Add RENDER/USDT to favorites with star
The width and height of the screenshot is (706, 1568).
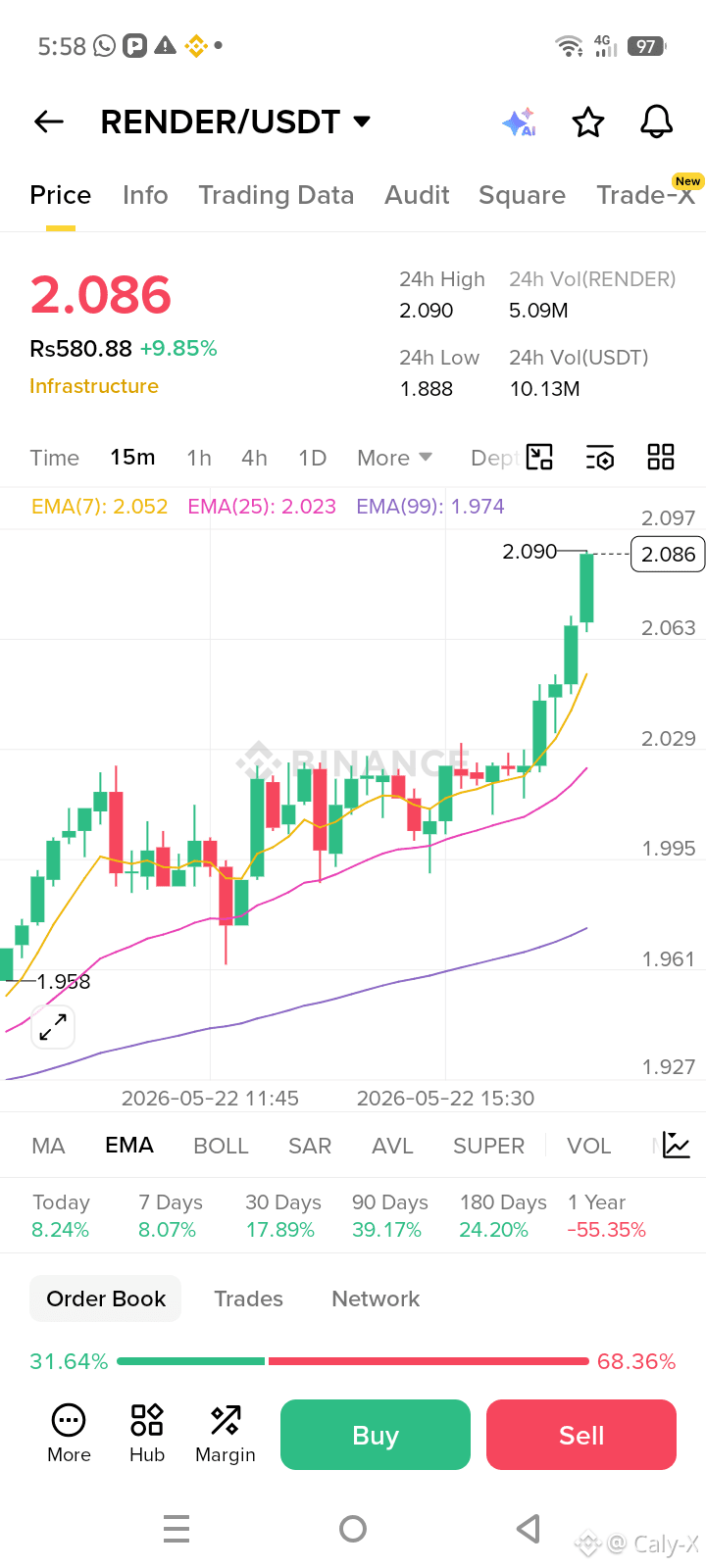pos(588,122)
